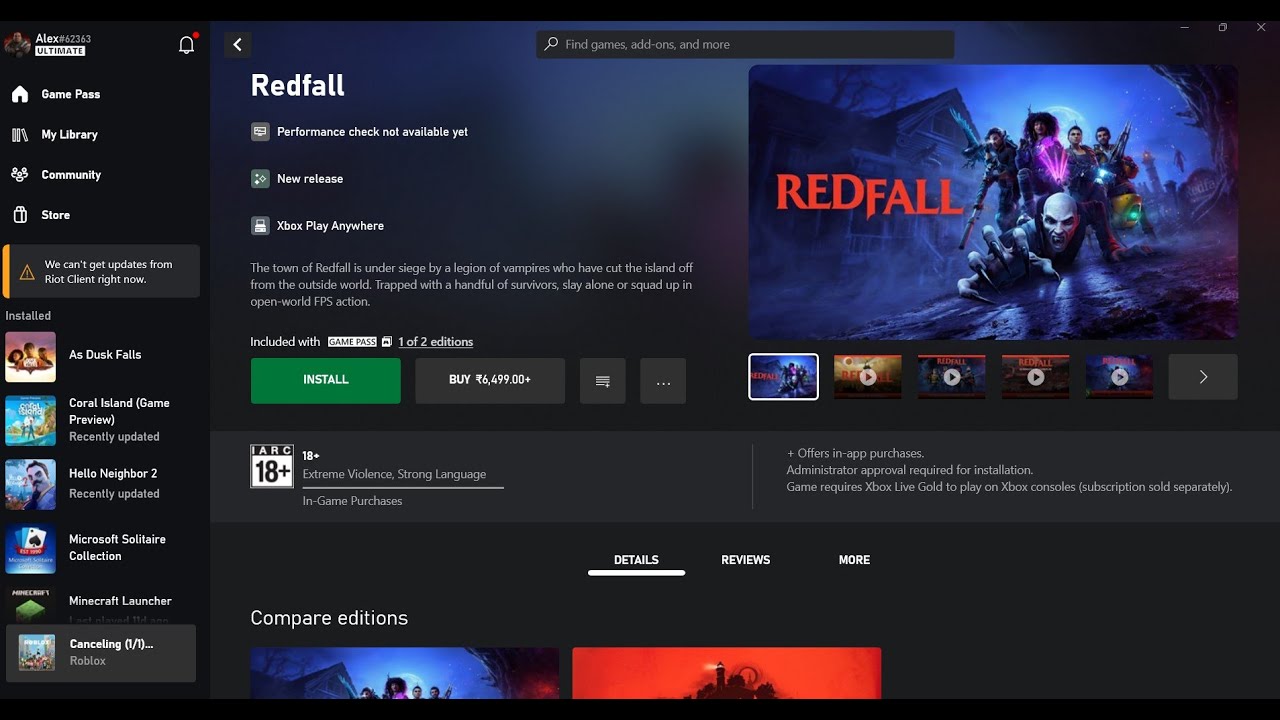
Task: Switch to the REVIEWS tab
Action: pyautogui.click(x=746, y=561)
